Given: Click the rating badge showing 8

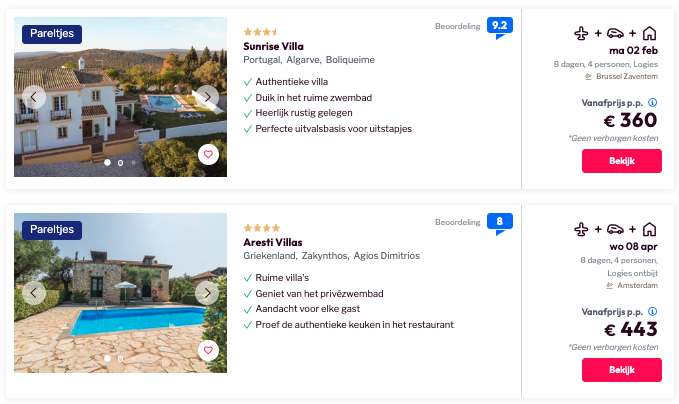Looking at the screenshot, I should click(x=500, y=223).
